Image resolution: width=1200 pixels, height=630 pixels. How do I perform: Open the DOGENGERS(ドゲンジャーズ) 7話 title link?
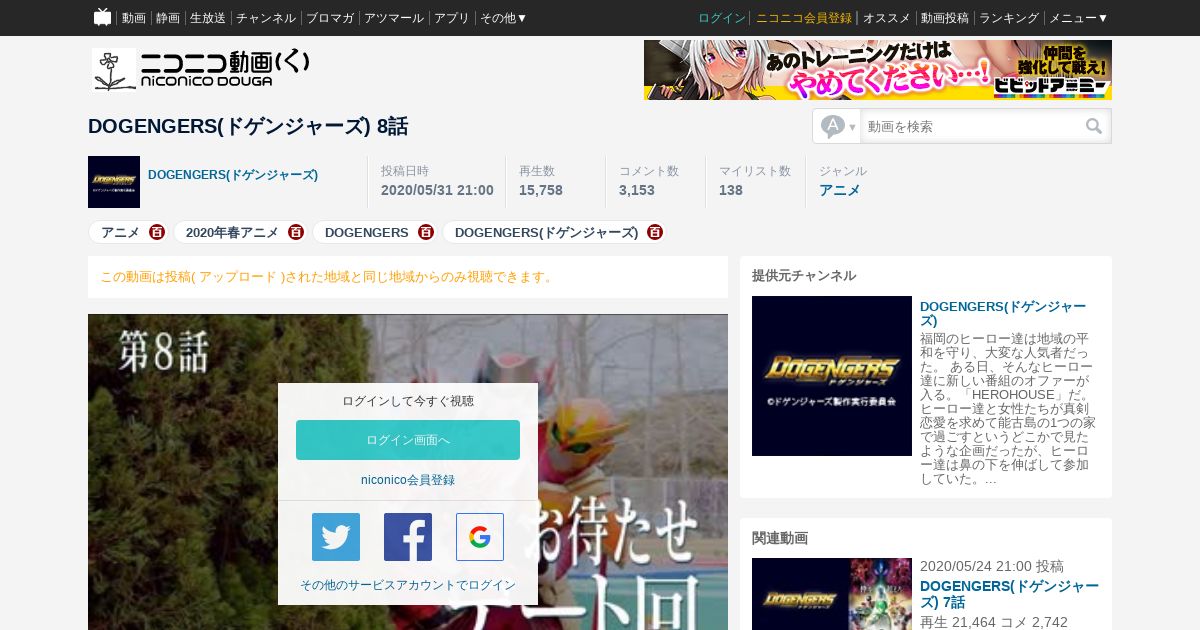pos(1009,594)
